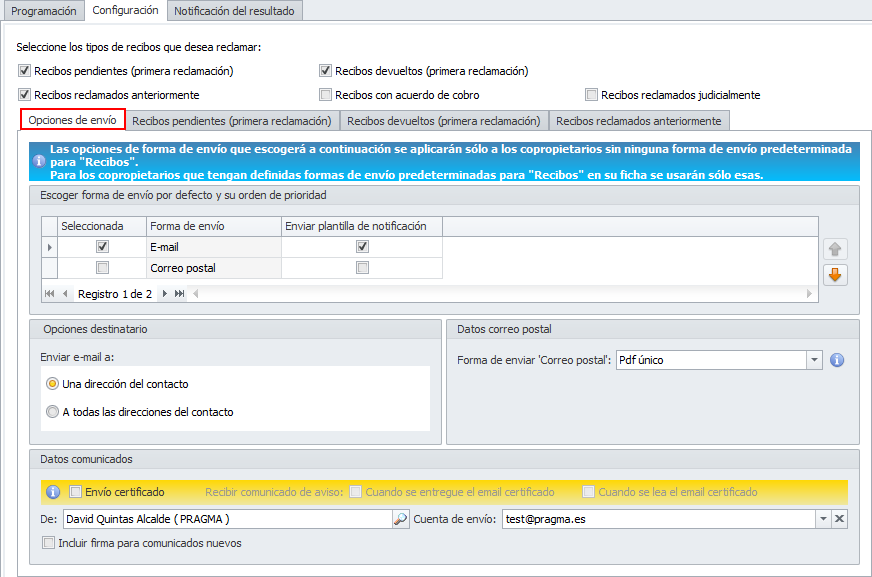Click Pdf único combo box text
The width and height of the screenshot is (872, 577).
point(711,360)
